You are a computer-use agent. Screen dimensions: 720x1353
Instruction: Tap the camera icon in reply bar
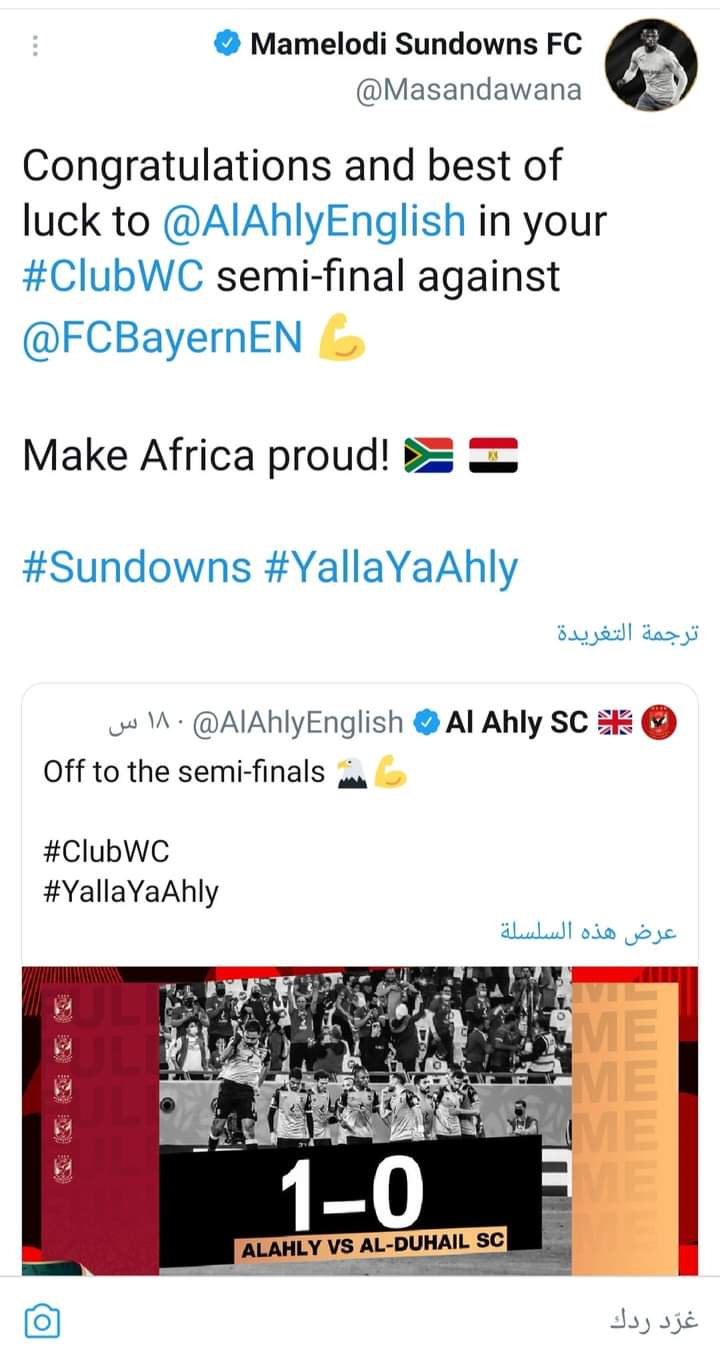41,1321
